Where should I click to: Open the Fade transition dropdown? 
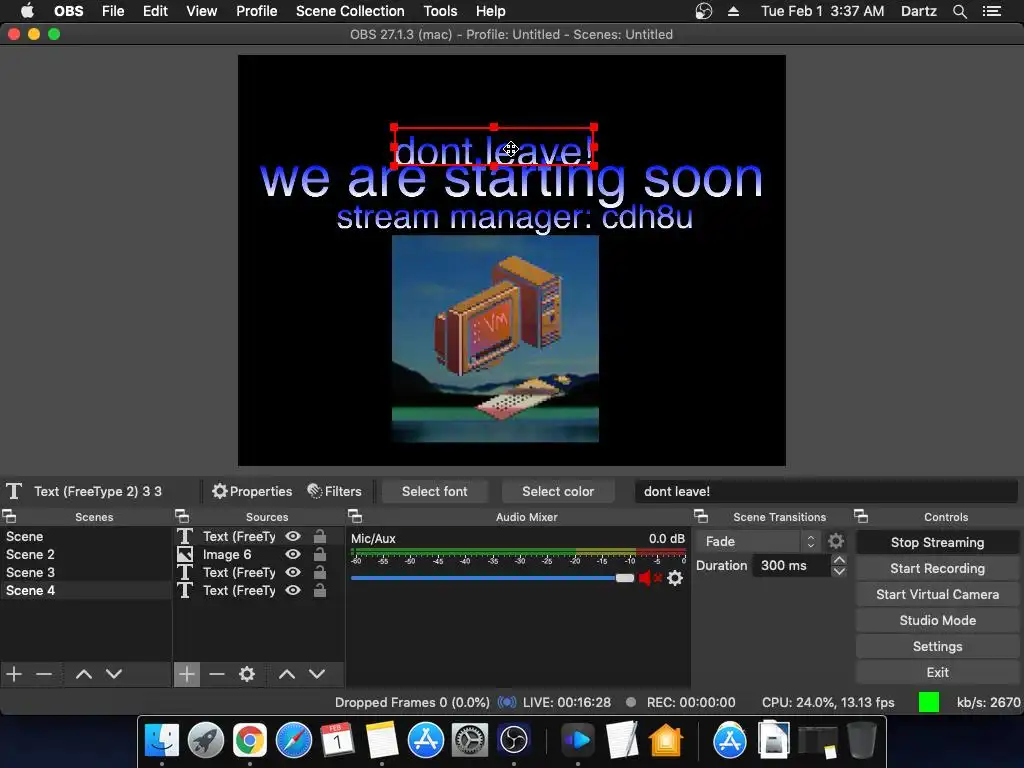click(x=758, y=541)
